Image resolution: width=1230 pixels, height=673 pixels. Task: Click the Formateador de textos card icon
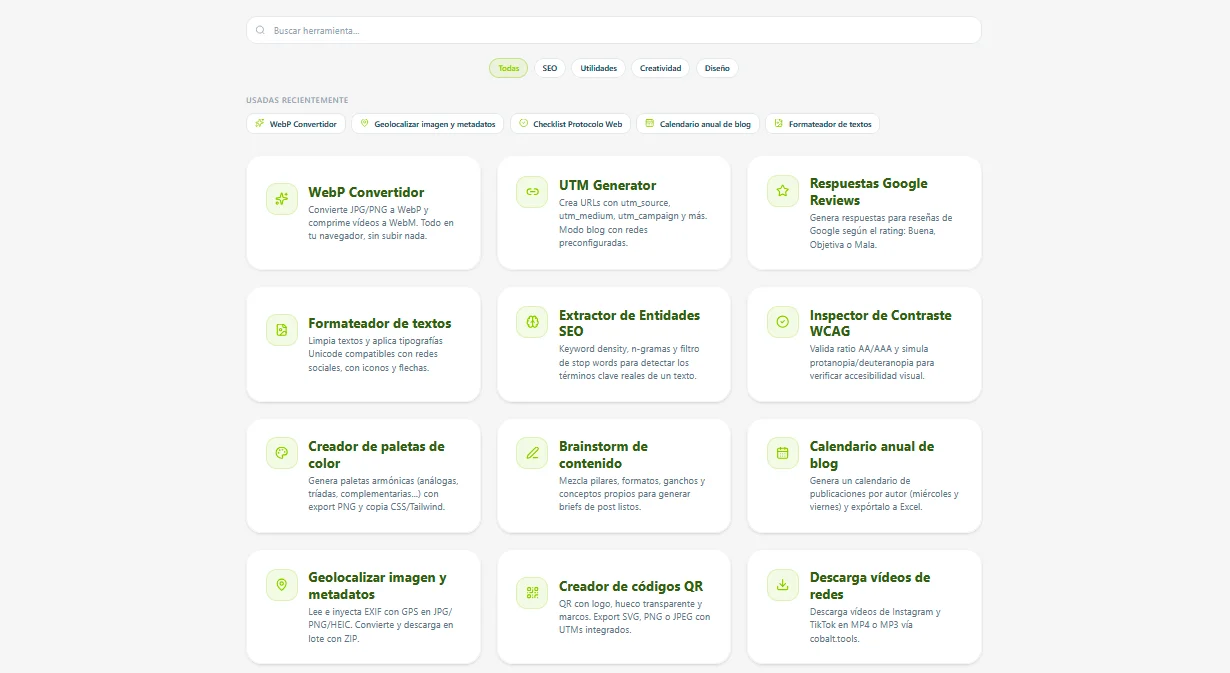point(282,329)
